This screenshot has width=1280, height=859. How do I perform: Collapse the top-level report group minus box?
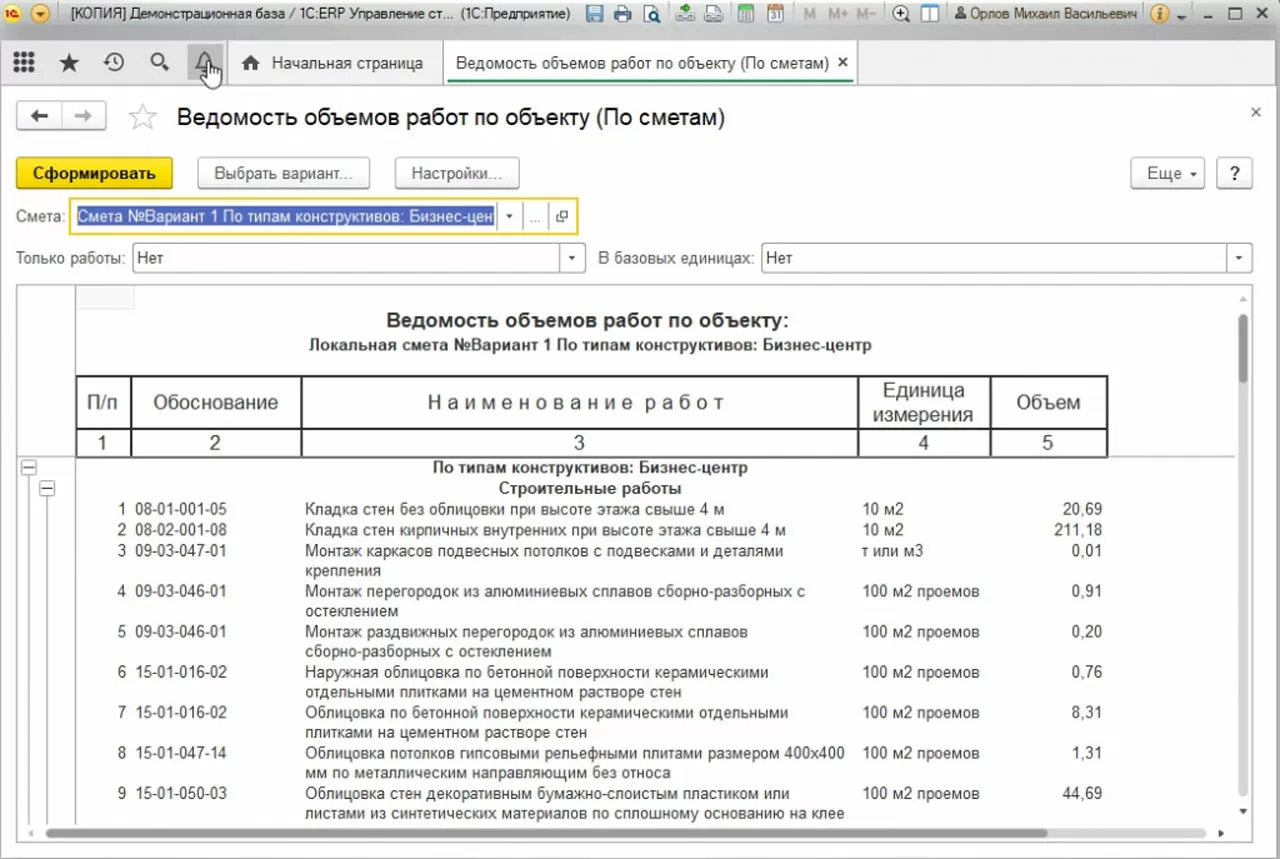pyautogui.click(x=29, y=467)
